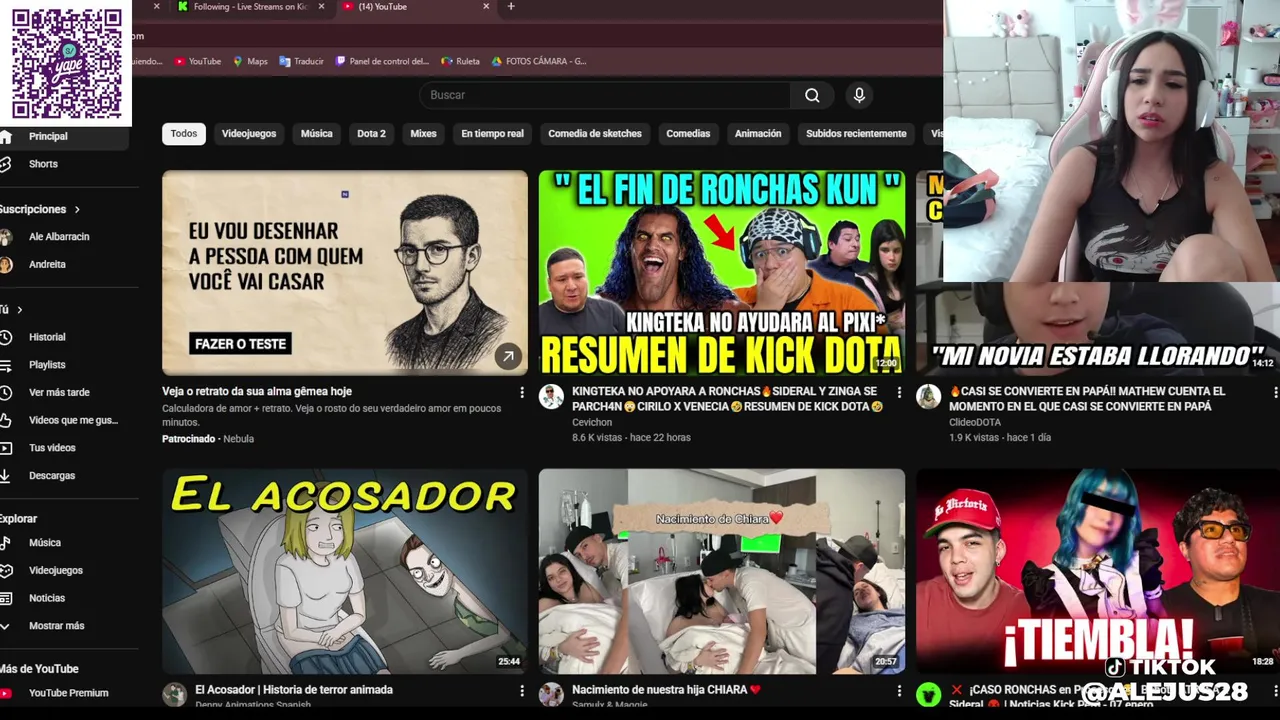Open options menu for El Acosador video
This screenshot has width=1280, height=720.
pyautogui.click(x=521, y=691)
